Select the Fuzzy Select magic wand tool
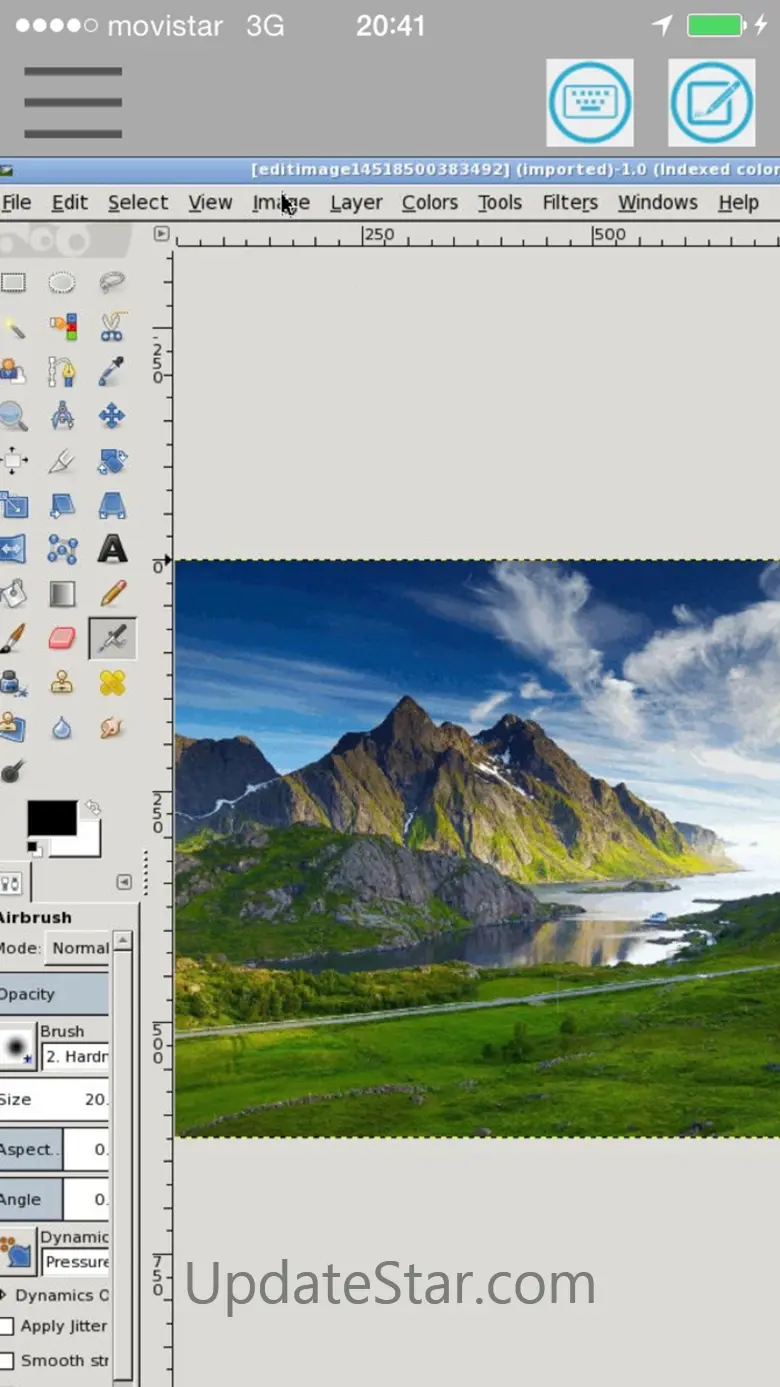This screenshot has width=780, height=1387. [12, 327]
